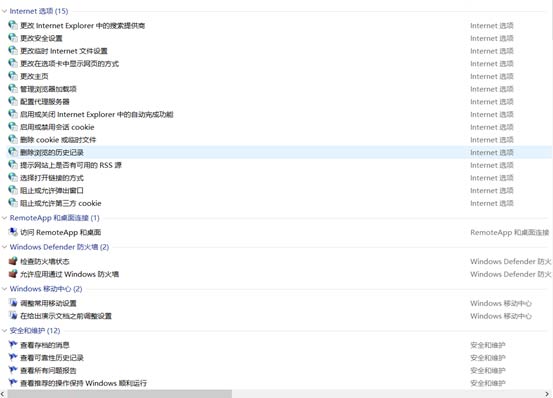Click the firewall icon beside 检查防火墙状态
Image resolution: width=553 pixels, height=398 pixels.
[x=13, y=261]
